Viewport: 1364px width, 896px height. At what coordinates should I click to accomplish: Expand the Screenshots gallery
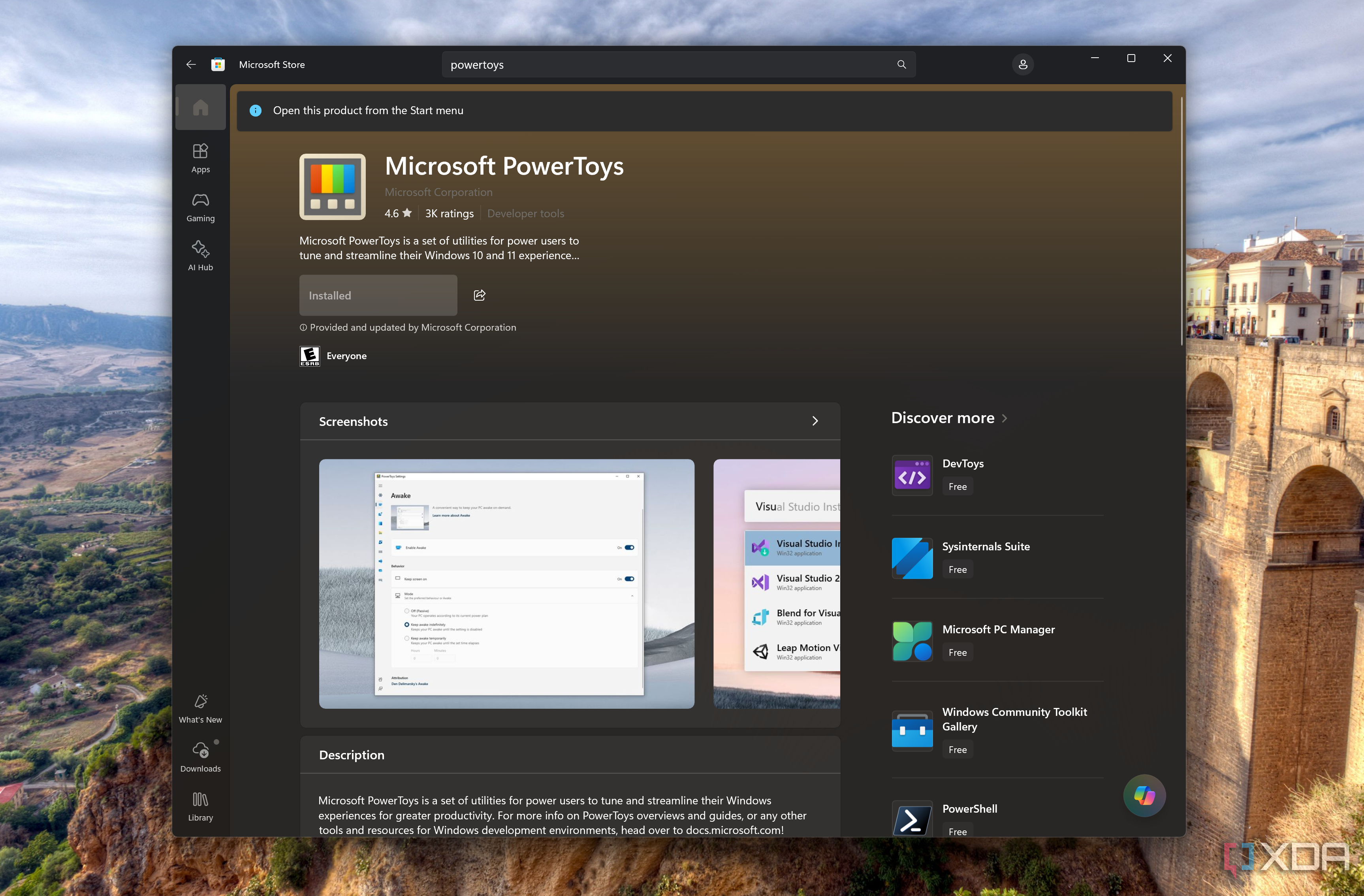click(x=815, y=421)
